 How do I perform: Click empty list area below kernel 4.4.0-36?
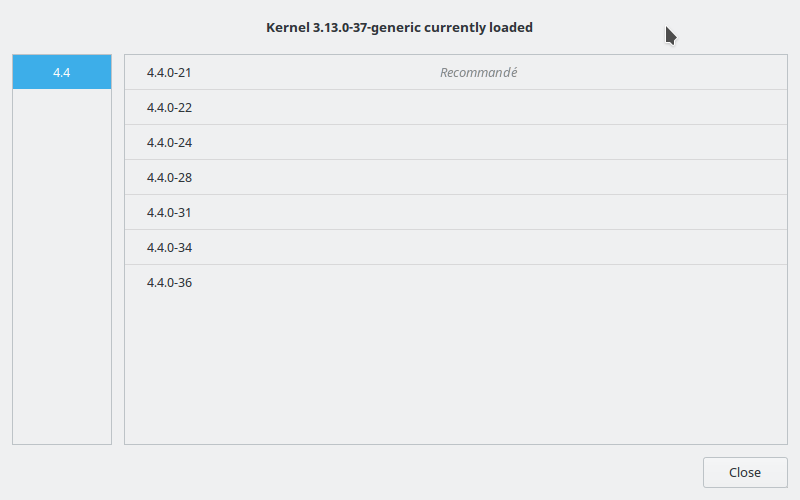pyautogui.click(x=456, y=371)
